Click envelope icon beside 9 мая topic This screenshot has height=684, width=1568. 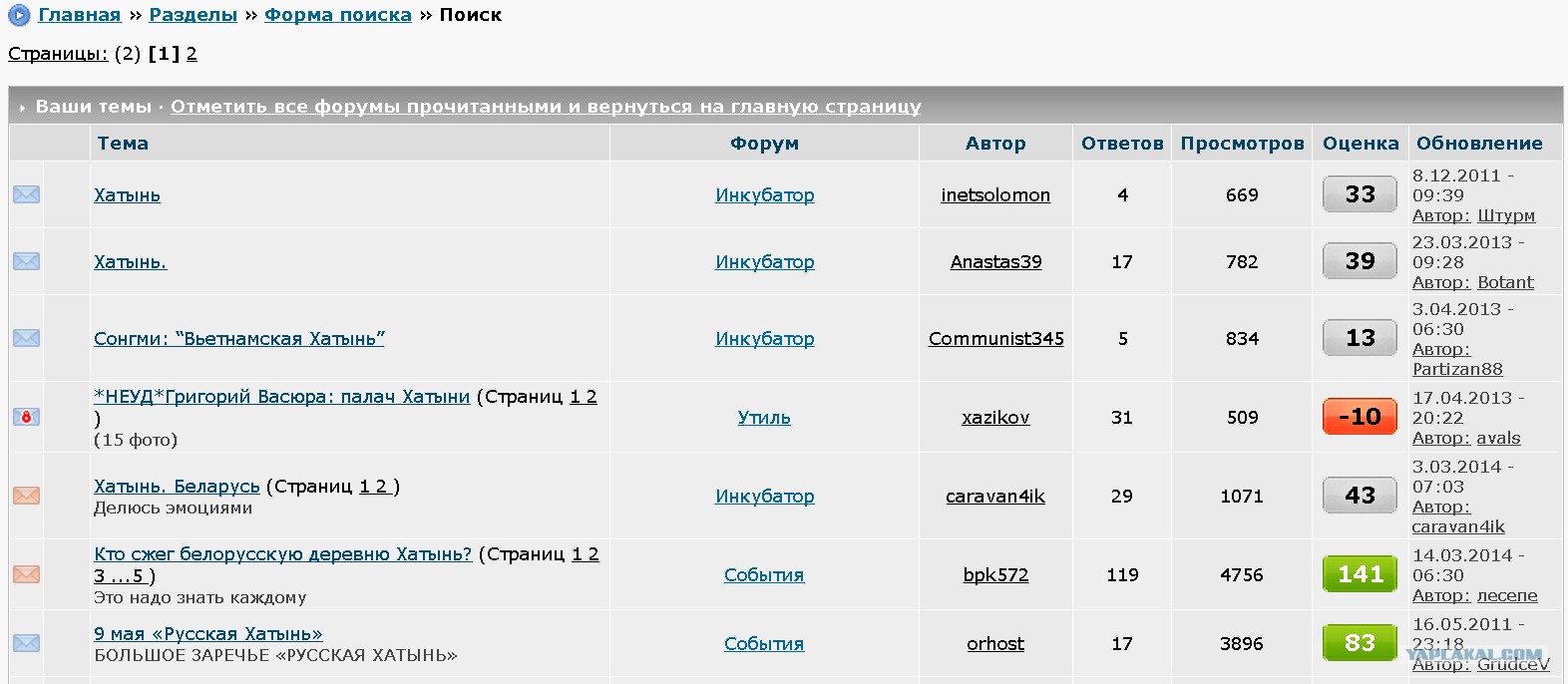click(27, 643)
